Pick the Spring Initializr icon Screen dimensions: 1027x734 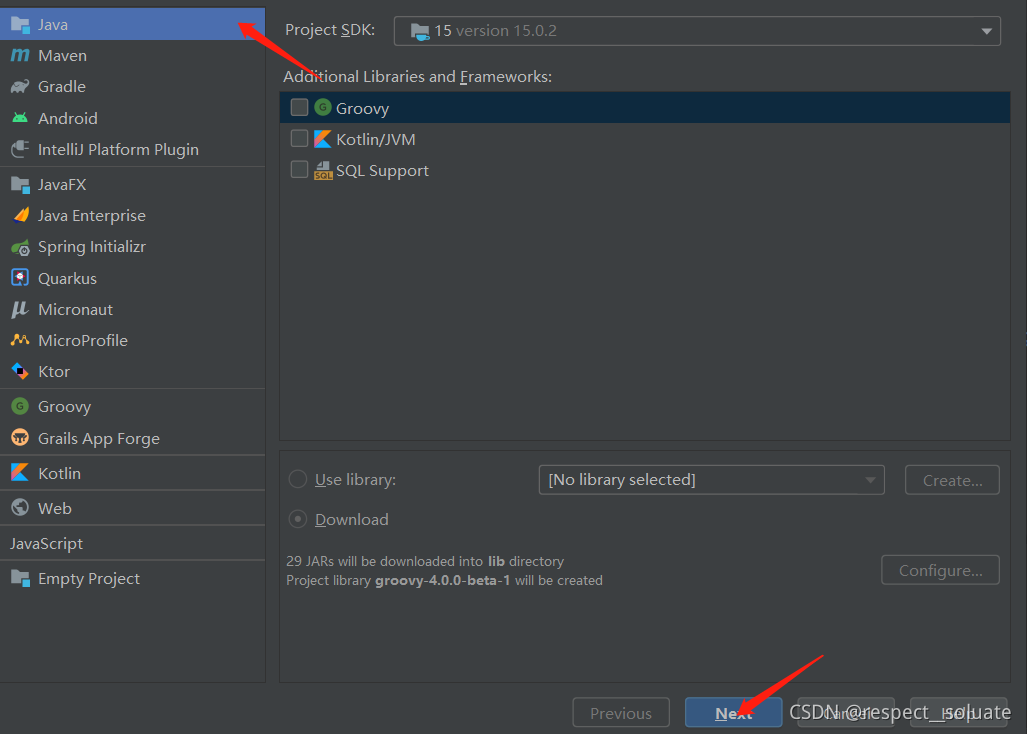point(20,248)
